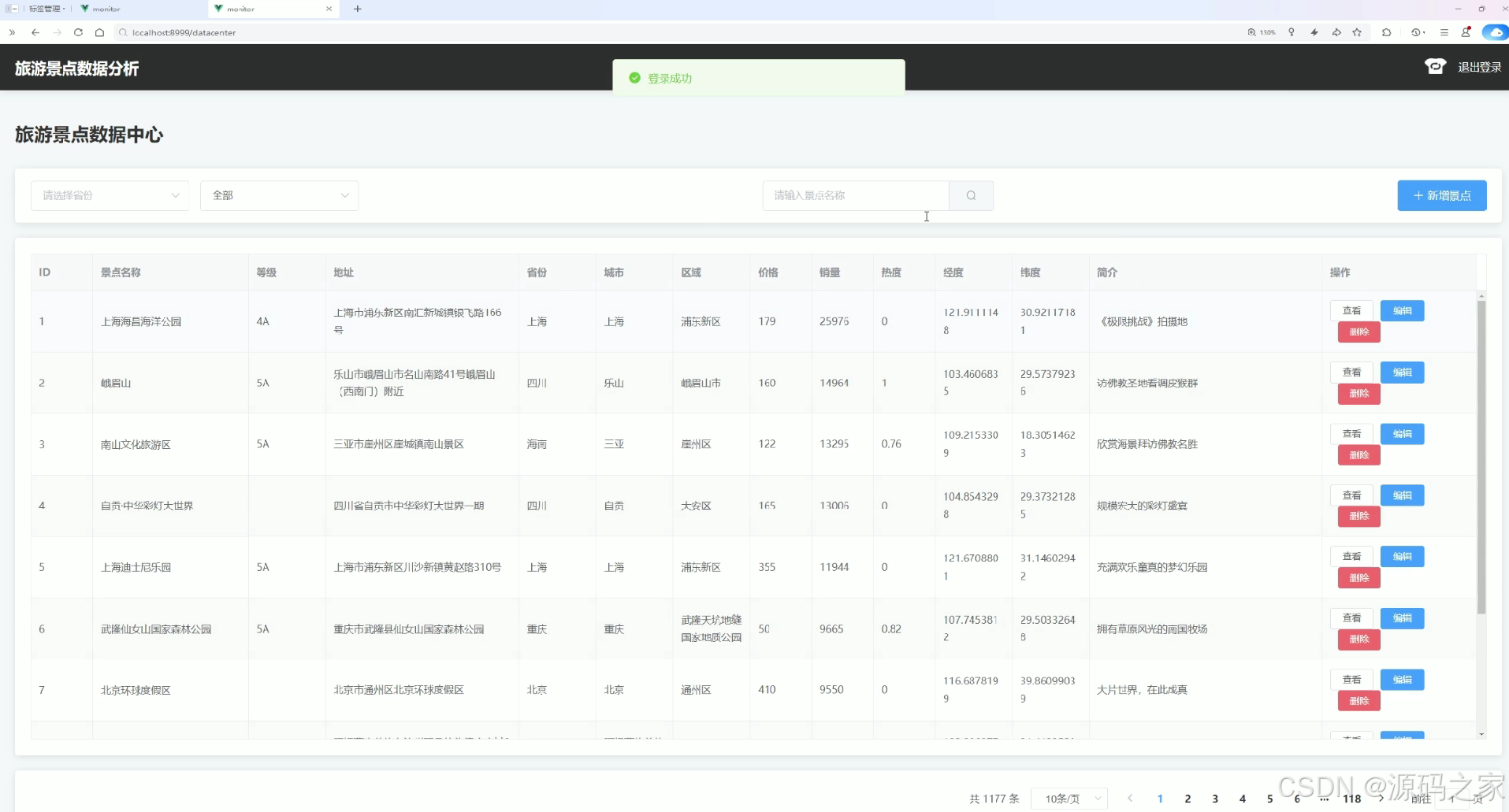The width and height of the screenshot is (1509, 812).
Task: Delete the 上海海昌海洋公园 row
Action: pos(1358,332)
